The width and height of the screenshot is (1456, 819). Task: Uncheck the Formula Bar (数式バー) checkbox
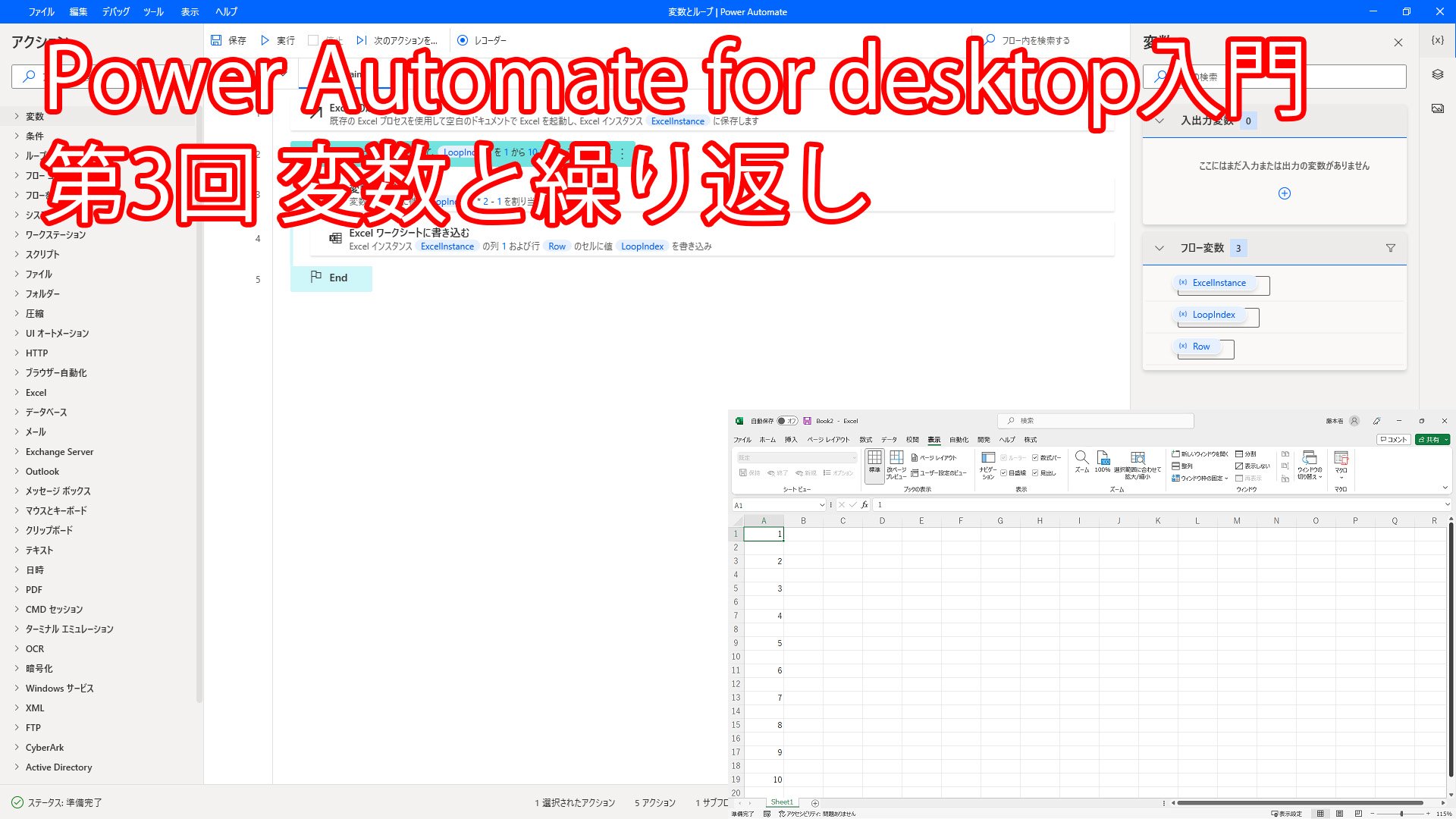[x=1035, y=458]
